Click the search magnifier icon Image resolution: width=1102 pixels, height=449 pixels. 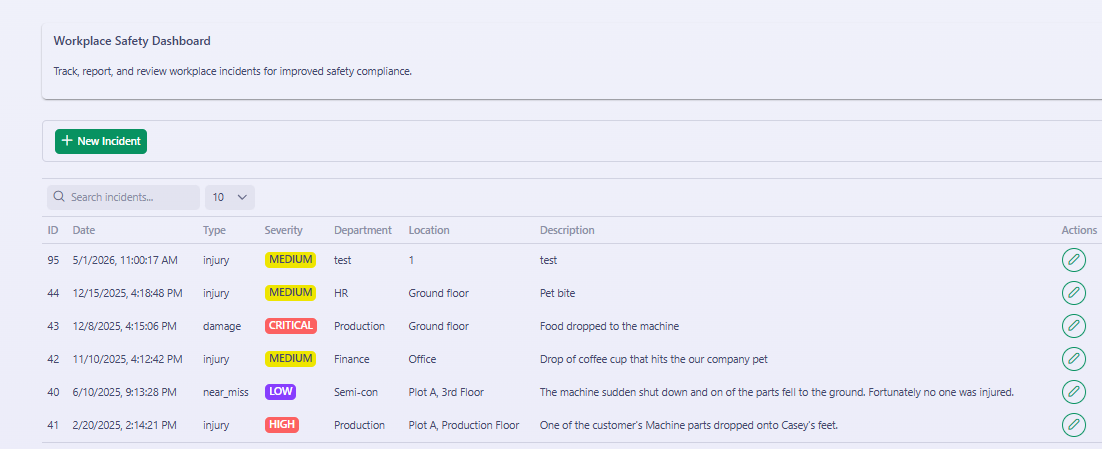tap(59, 197)
